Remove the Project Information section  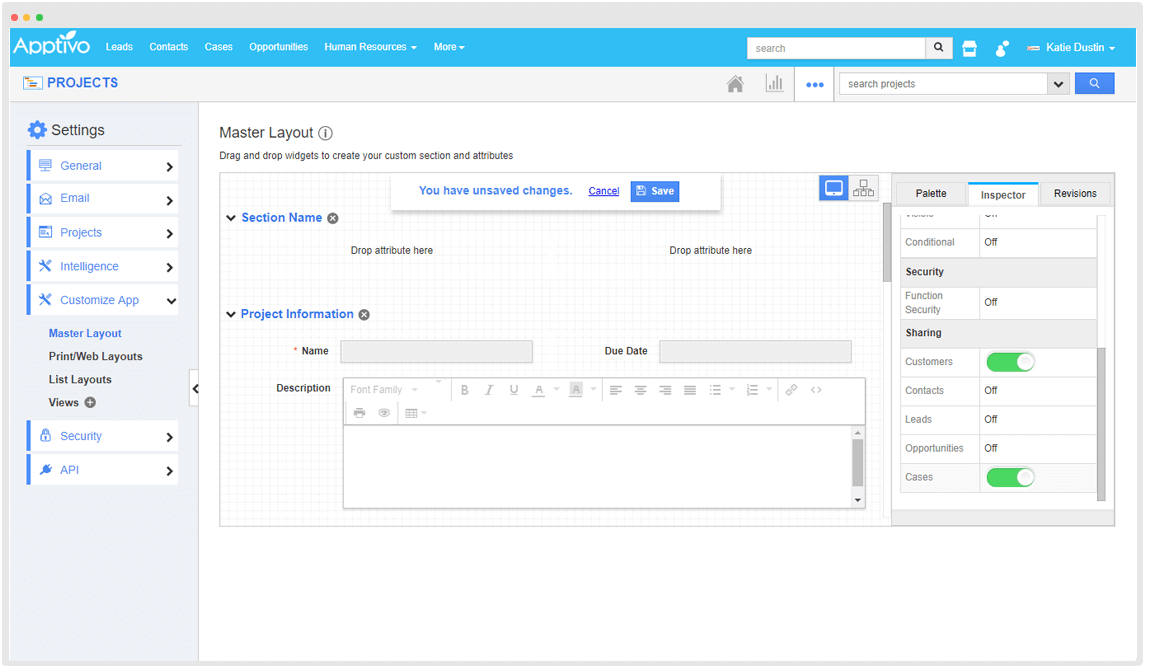364,315
